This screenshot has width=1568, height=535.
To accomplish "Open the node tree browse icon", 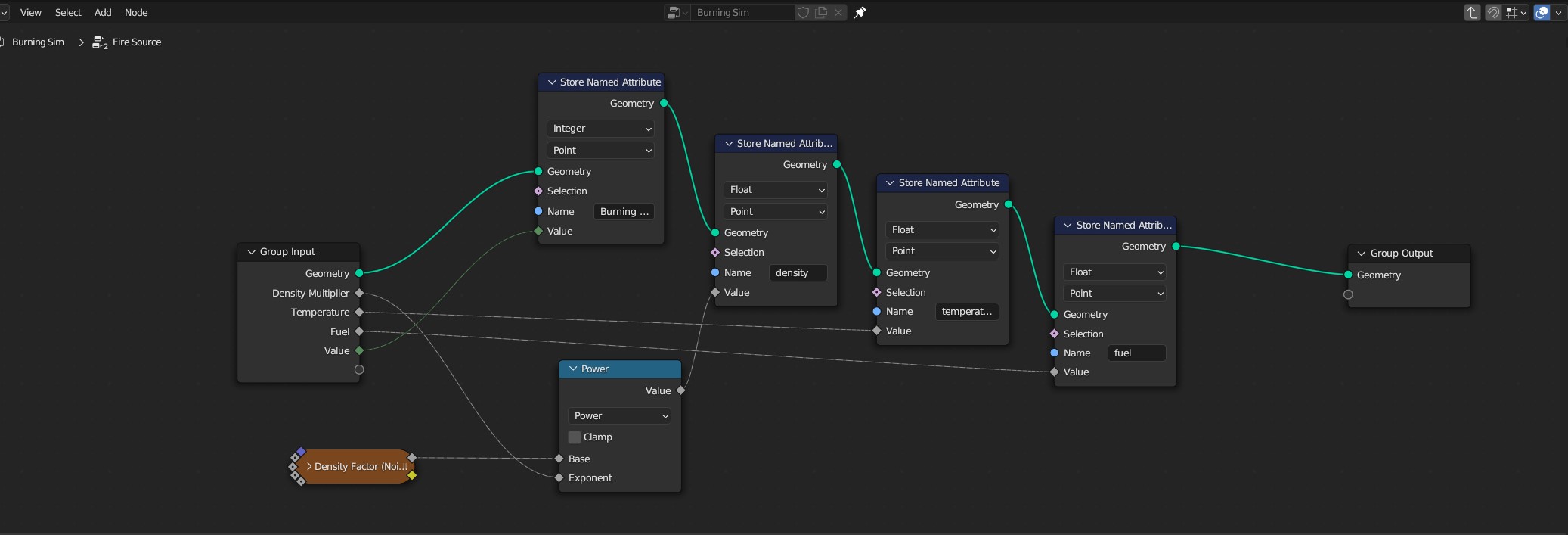I will click(677, 12).
